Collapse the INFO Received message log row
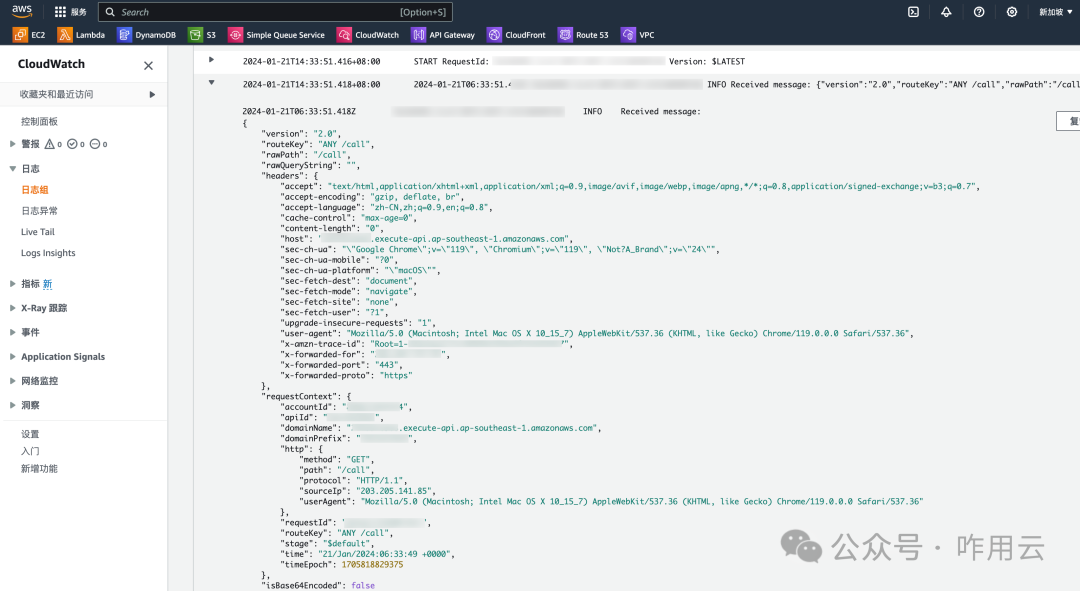 pos(211,83)
